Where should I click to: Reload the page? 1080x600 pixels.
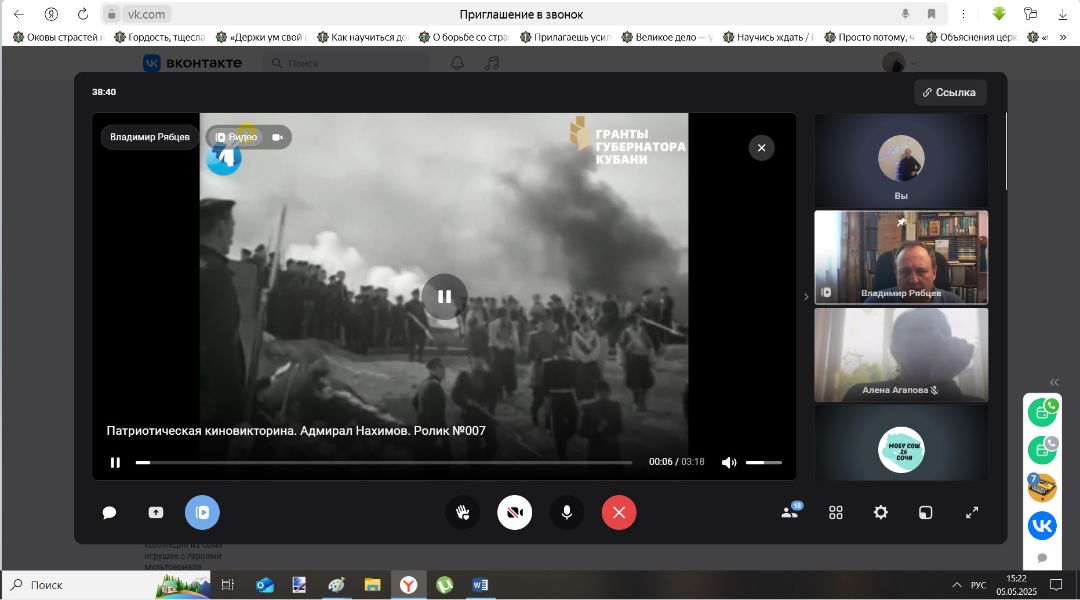pyautogui.click(x=83, y=14)
